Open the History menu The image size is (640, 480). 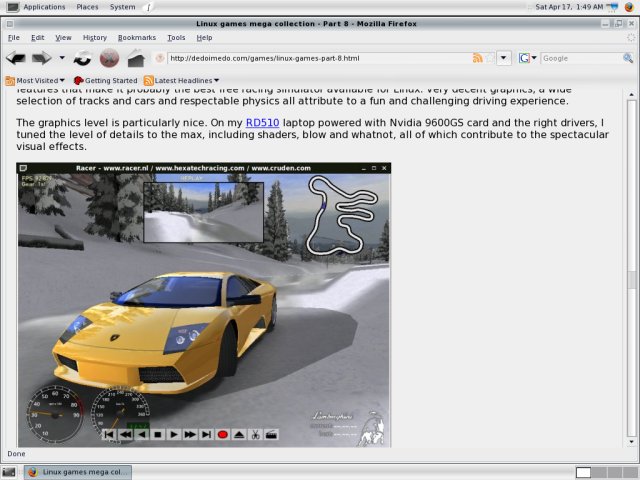tap(94, 37)
